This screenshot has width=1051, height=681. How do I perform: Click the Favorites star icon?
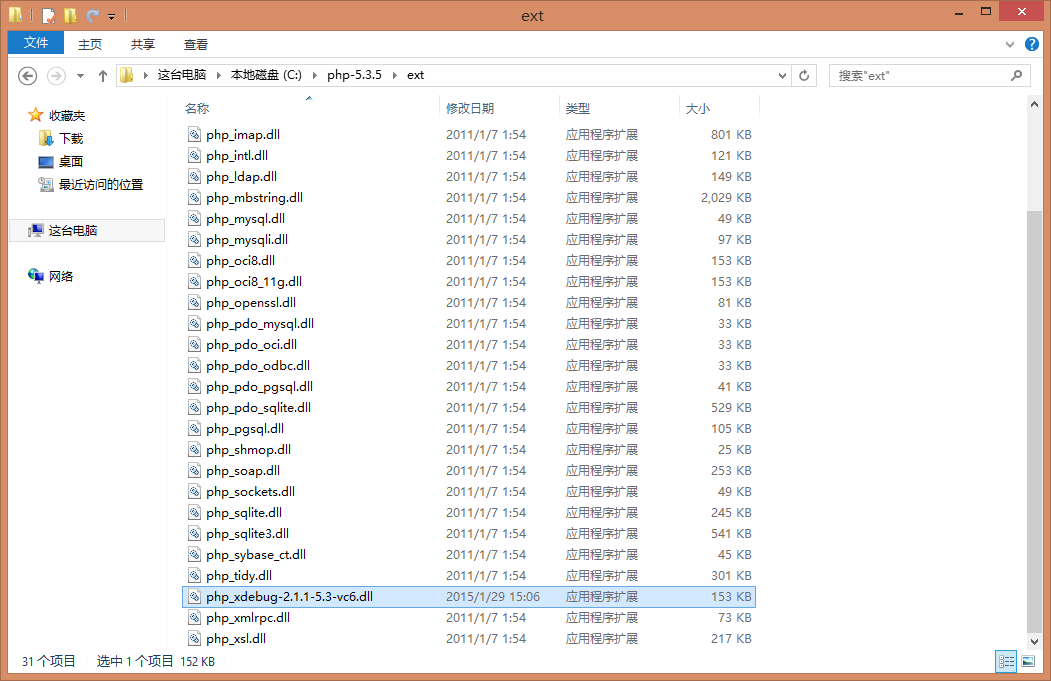coord(36,115)
